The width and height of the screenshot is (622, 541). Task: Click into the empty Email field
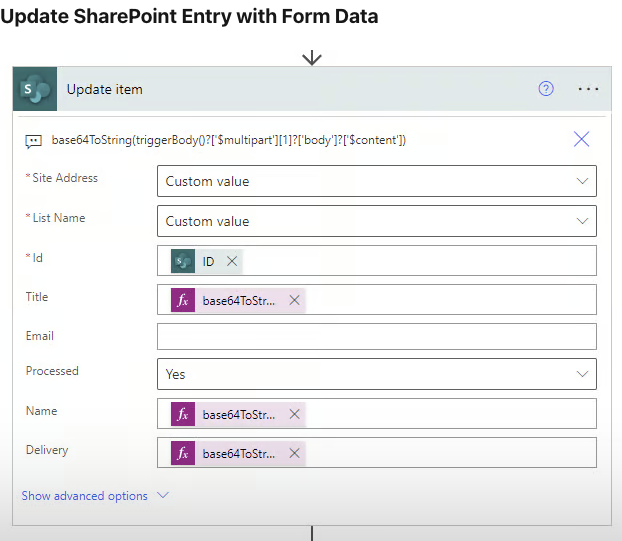[x=377, y=336]
